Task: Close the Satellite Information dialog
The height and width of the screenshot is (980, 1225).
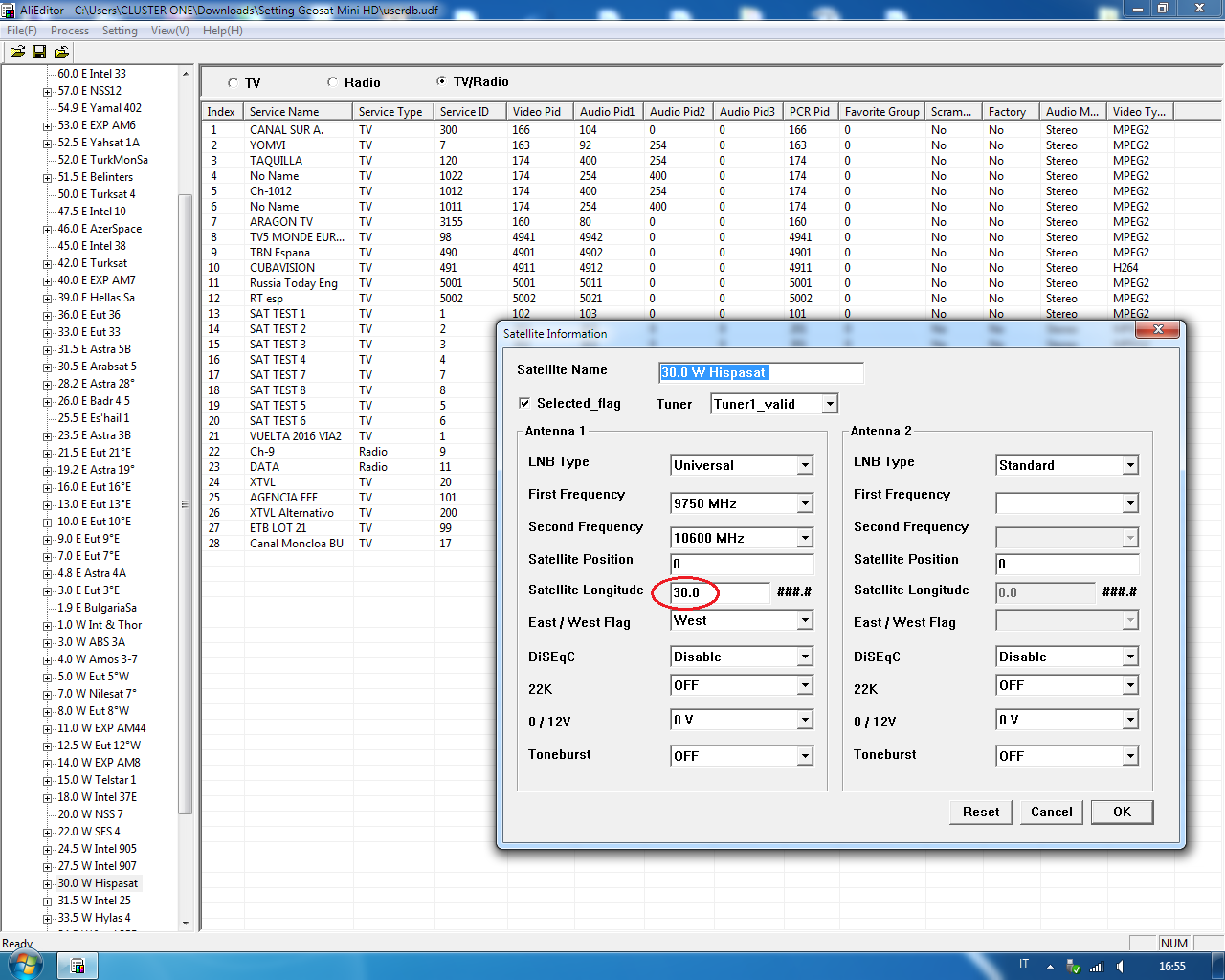Action: point(1158,329)
